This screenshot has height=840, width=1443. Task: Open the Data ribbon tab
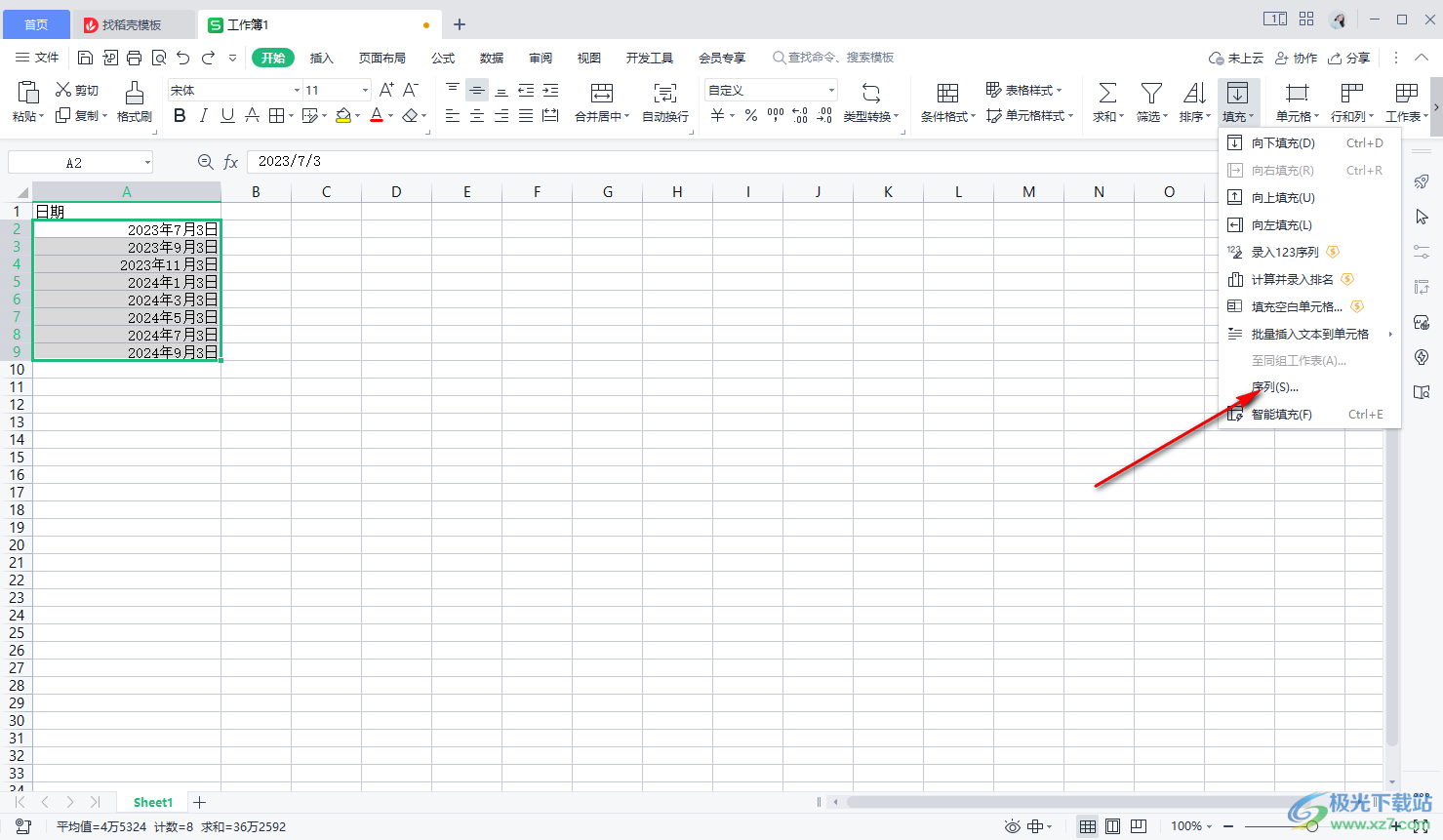tap(492, 58)
